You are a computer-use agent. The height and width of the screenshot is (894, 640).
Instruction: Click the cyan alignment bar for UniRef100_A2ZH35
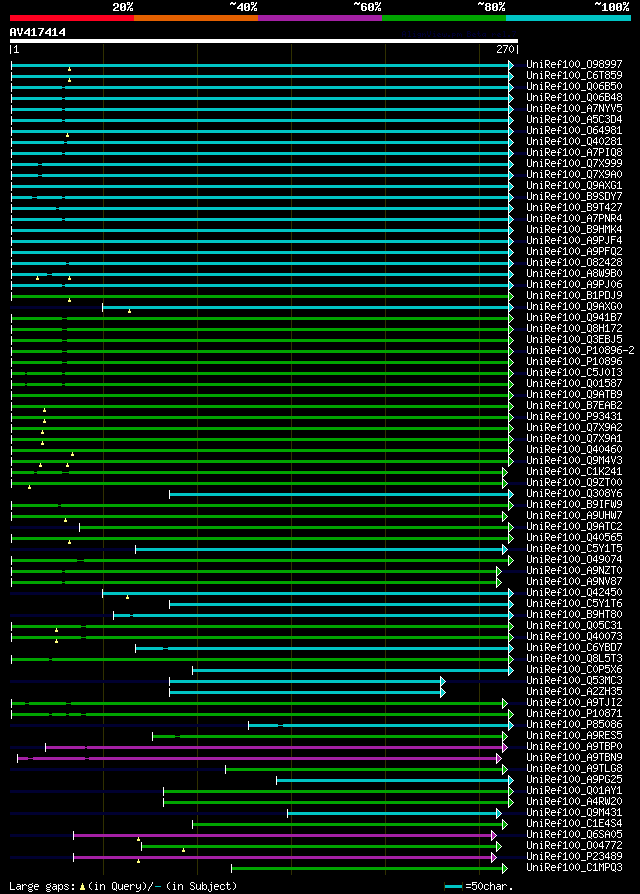point(307,693)
